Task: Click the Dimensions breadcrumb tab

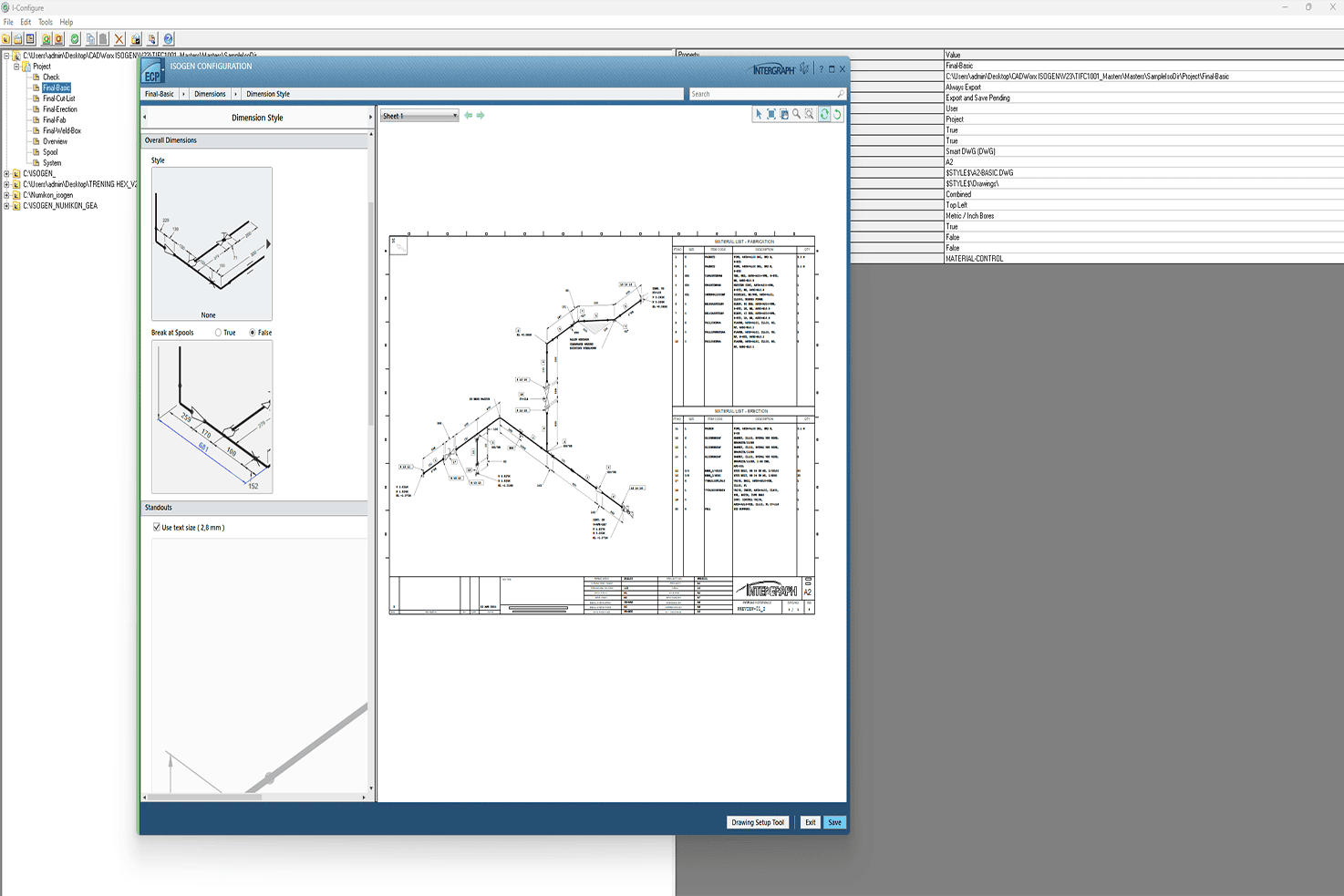Action: coord(210,94)
